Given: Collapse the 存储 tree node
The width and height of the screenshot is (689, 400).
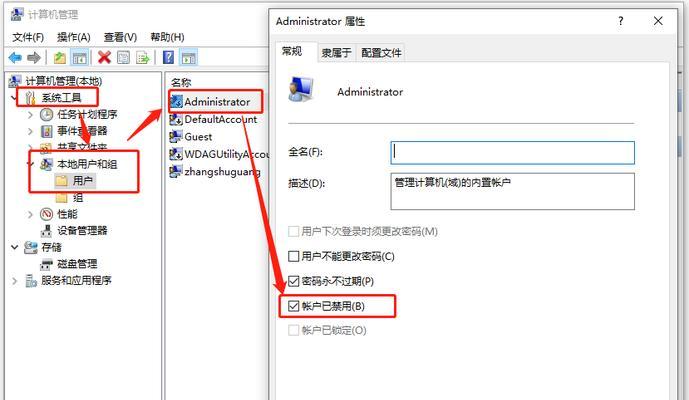Looking at the screenshot, I should pos(15,247).
